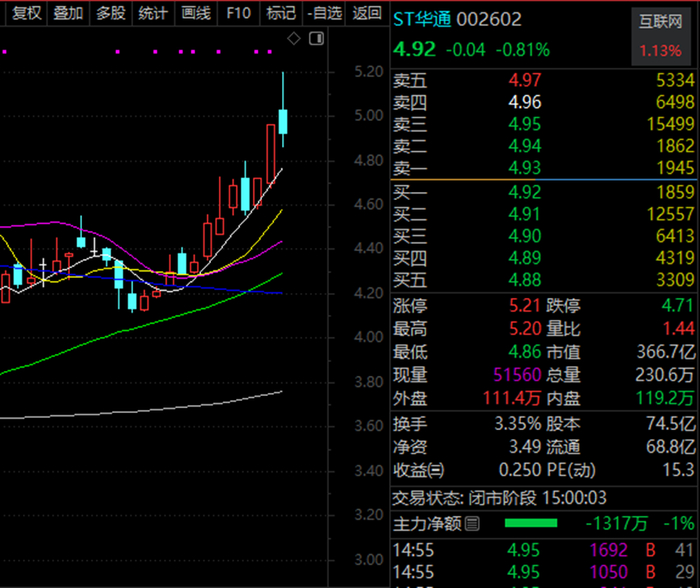Viewport: 700px width, 588px height.
Task: Activate the 画线 drawing tool
Action: pos(196,13)
